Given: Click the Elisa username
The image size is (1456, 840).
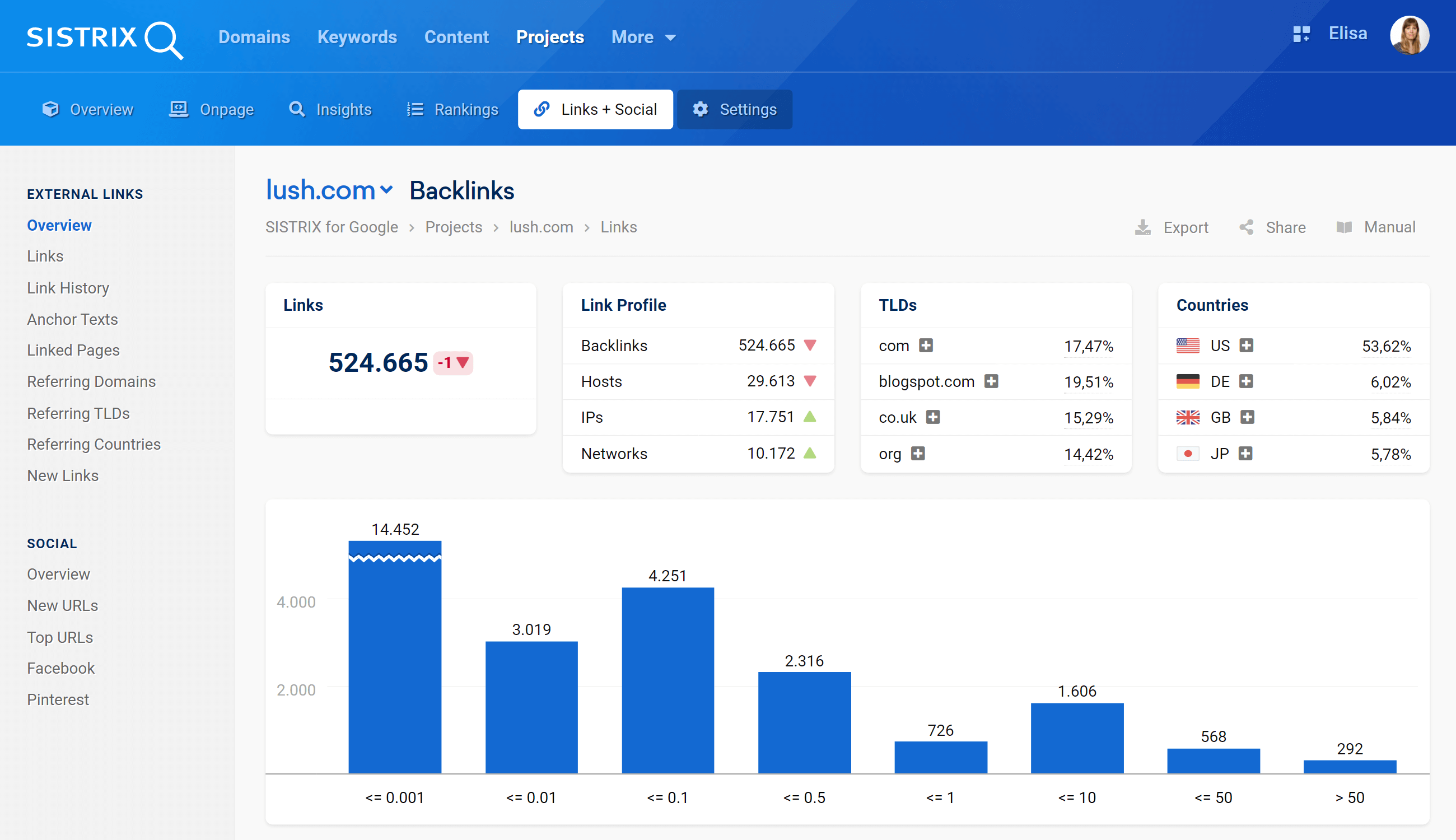Looking at the screenshot, I should [1347, 34].
